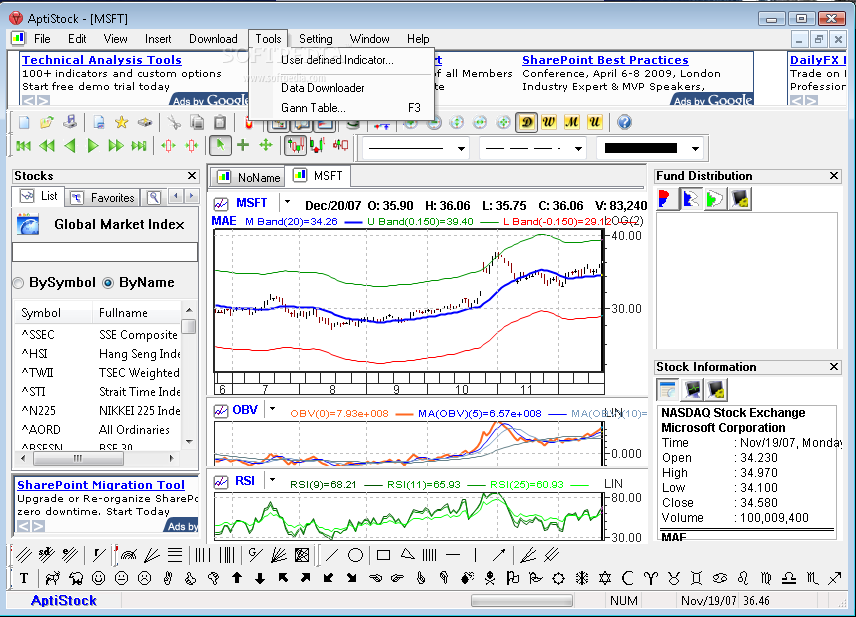Click red flag Fund Distribution icon

coord(665,199)
